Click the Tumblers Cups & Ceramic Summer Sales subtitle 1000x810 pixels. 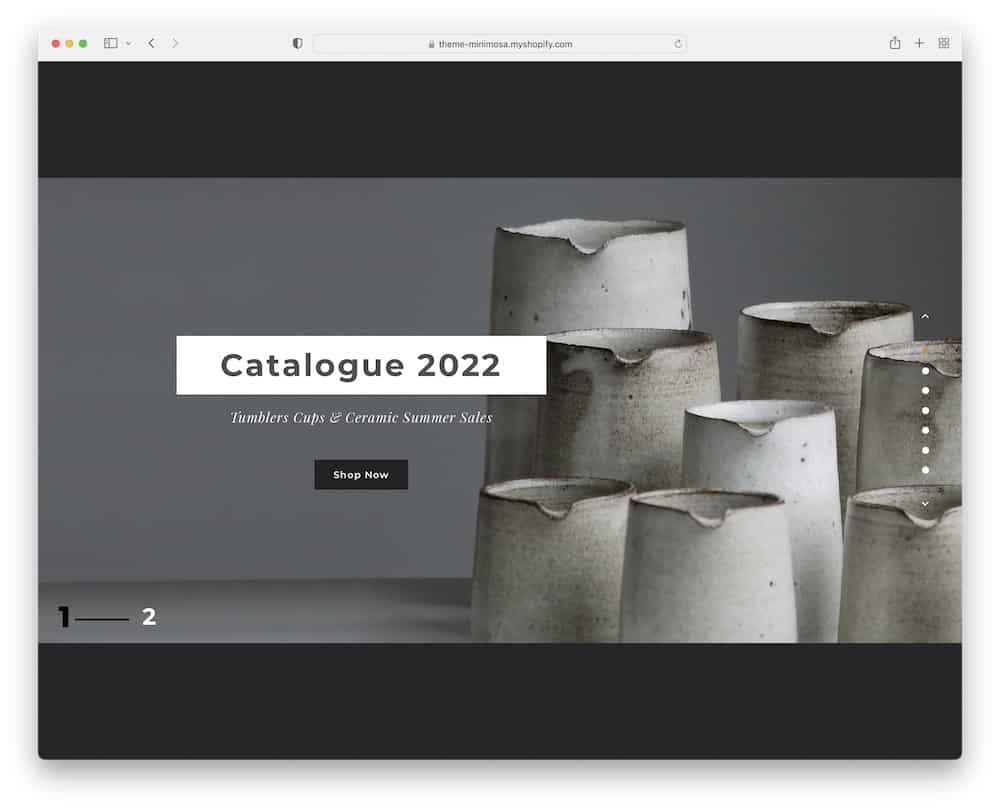361,418
